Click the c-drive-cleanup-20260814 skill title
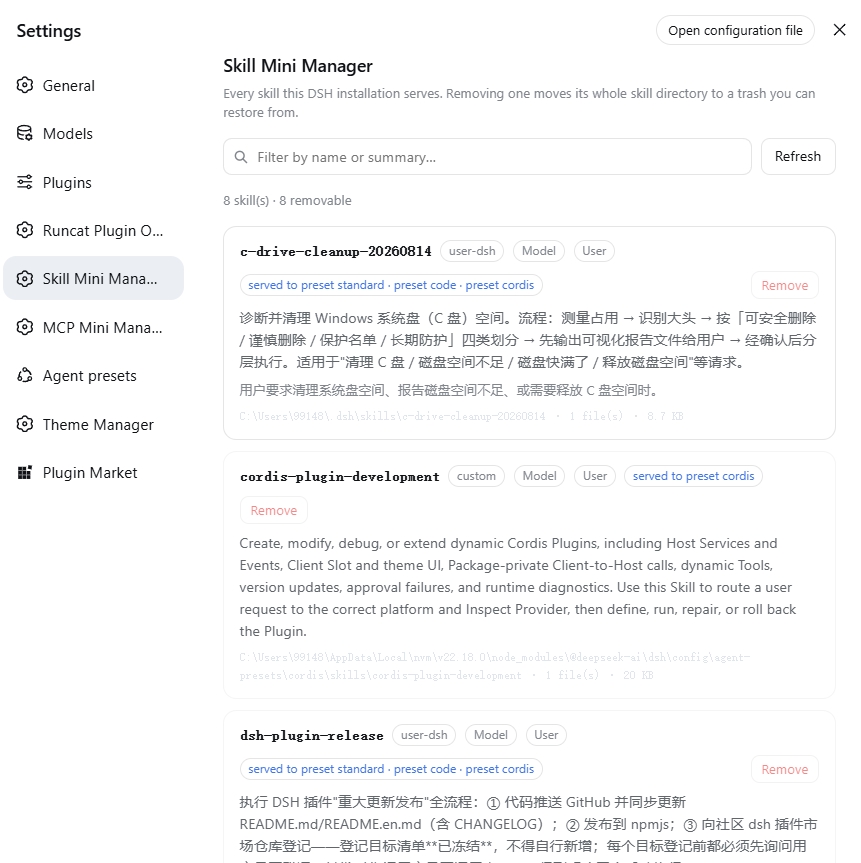 click(x=336, y=252)
